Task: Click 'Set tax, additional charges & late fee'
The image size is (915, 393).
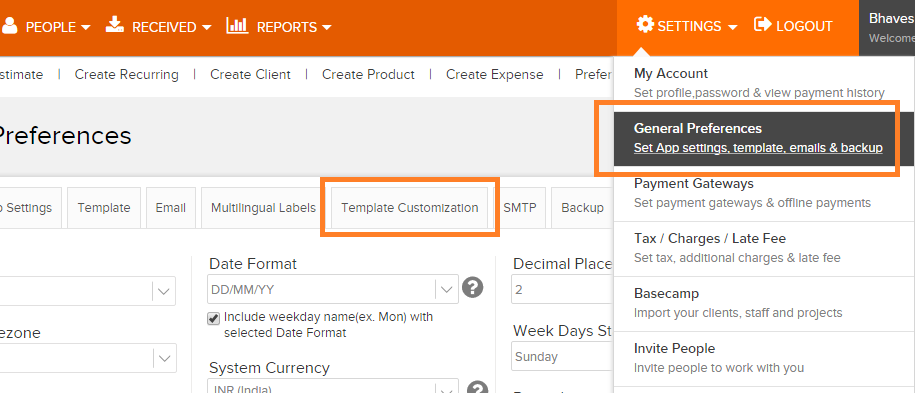Action: (x=737, y=258)
